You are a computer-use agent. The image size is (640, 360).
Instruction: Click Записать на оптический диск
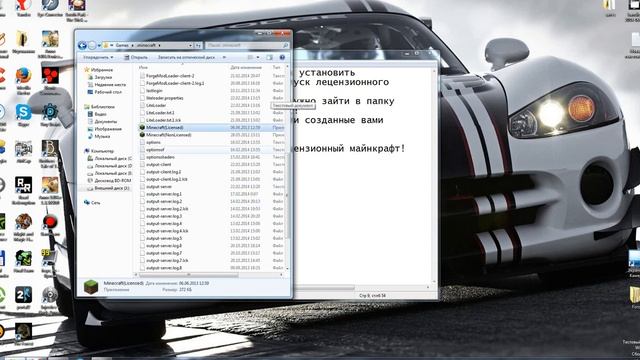coord(186,58)
